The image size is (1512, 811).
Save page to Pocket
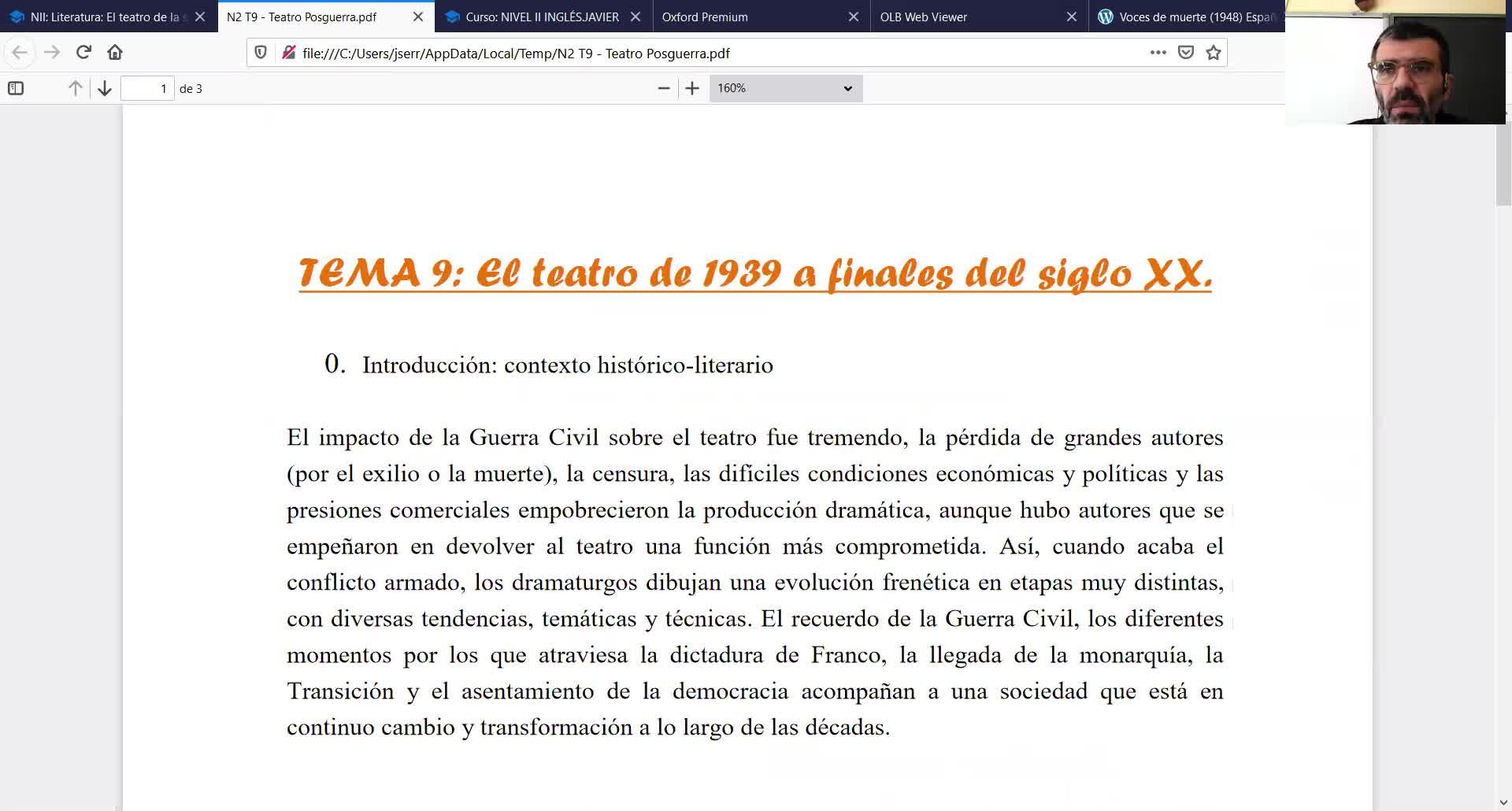[x=1186, y=53]
